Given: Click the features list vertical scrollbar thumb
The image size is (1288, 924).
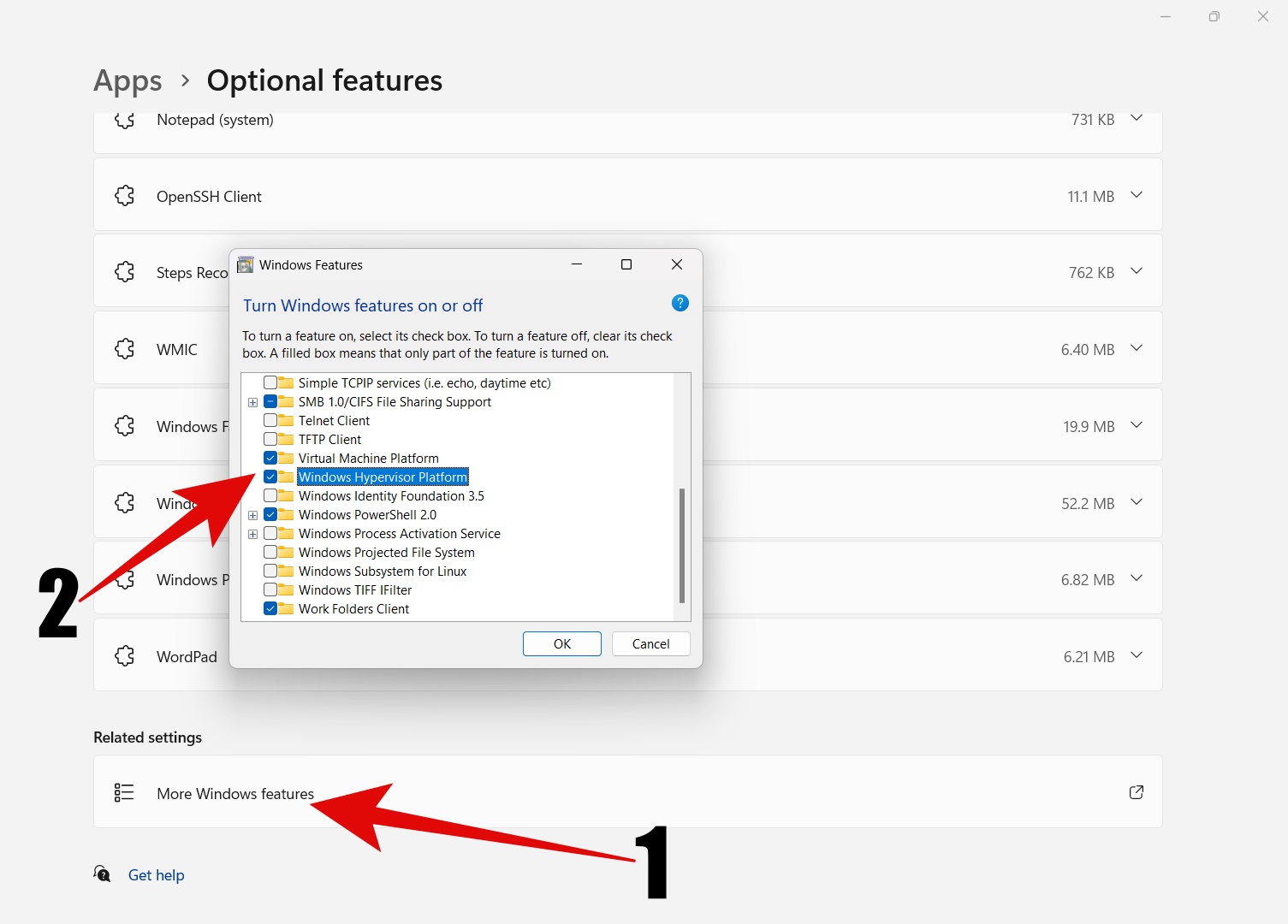Looking at the screenshot, I should click(x=682, y=545).
